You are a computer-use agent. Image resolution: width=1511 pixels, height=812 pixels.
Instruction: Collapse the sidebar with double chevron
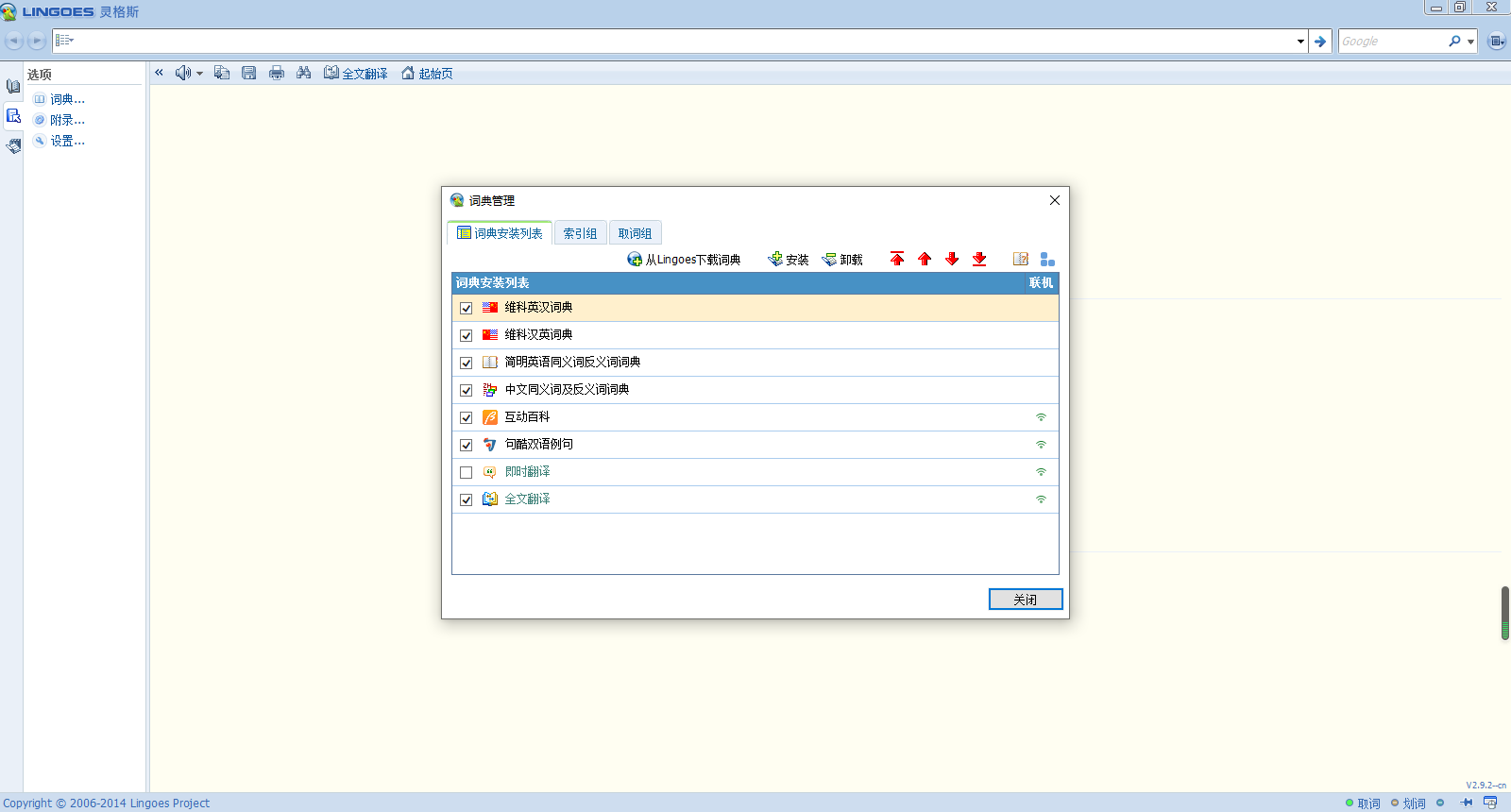click(159, 73)
